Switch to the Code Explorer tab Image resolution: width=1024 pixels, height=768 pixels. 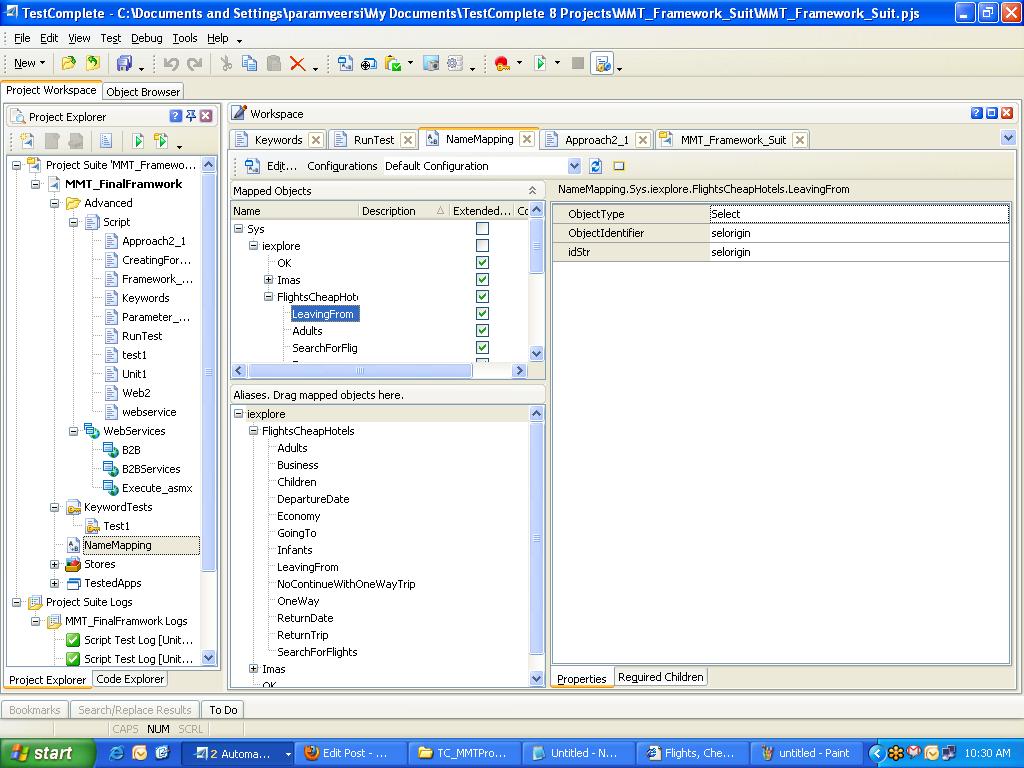click(130, 679)
